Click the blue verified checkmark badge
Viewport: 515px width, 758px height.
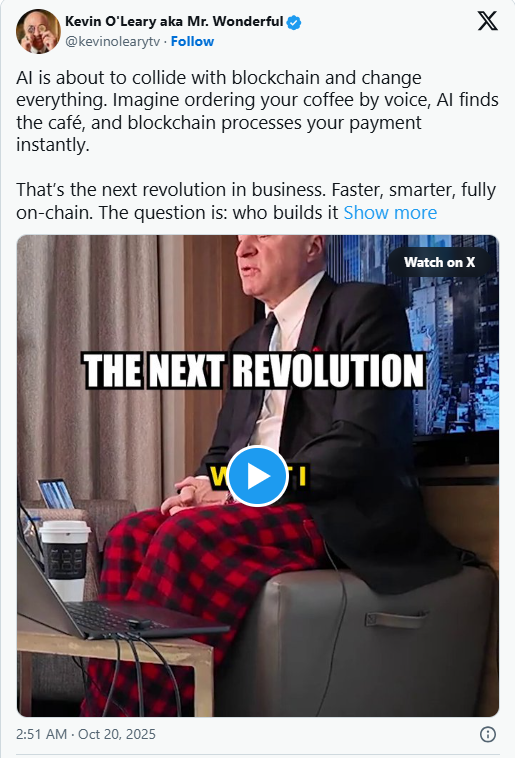click(x=294, y=22)
